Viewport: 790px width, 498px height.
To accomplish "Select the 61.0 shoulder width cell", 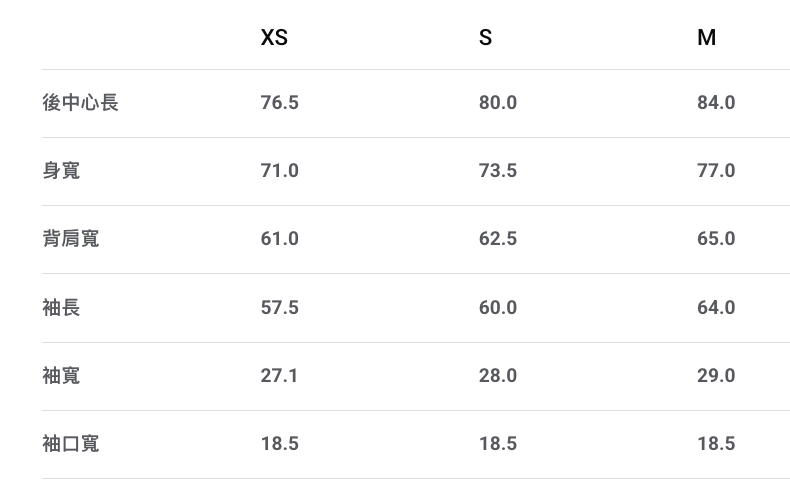I will point(279,238).
